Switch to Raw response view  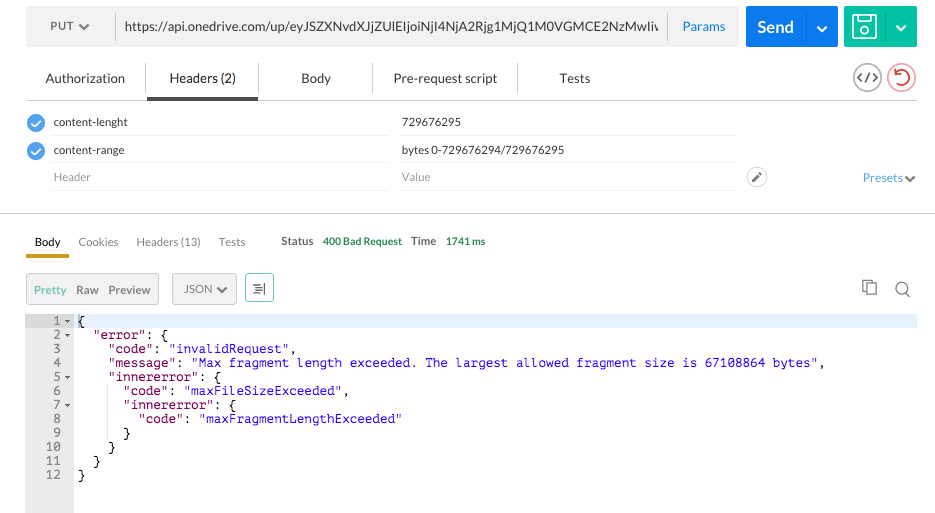click(87, 290)
